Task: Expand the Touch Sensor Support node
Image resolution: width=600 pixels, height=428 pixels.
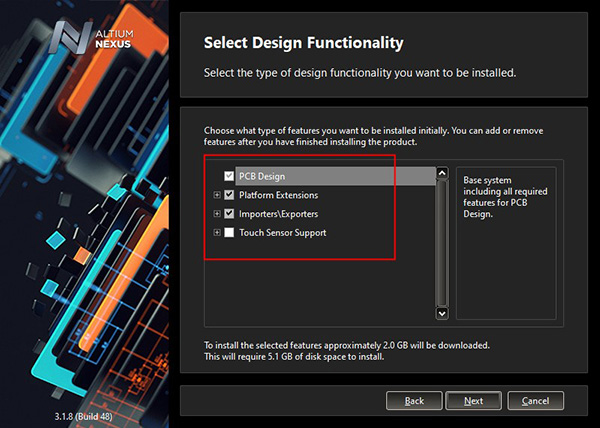Action: [x=217, y=233]
